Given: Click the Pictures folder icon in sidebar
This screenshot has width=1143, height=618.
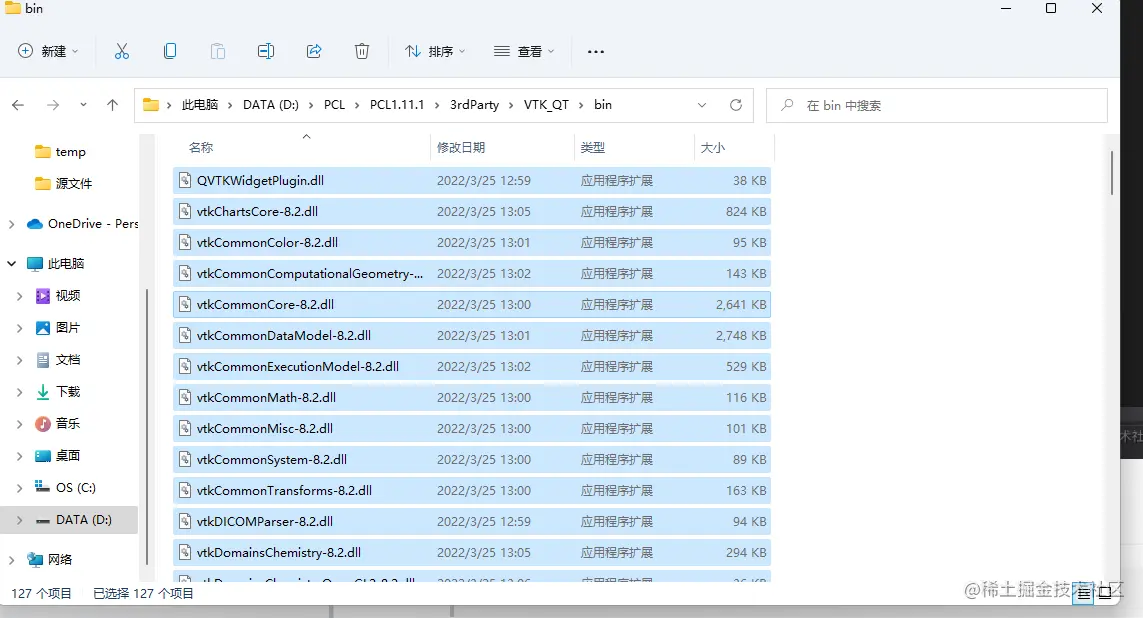Looking at the screenshot, I should tap(43, 327).
